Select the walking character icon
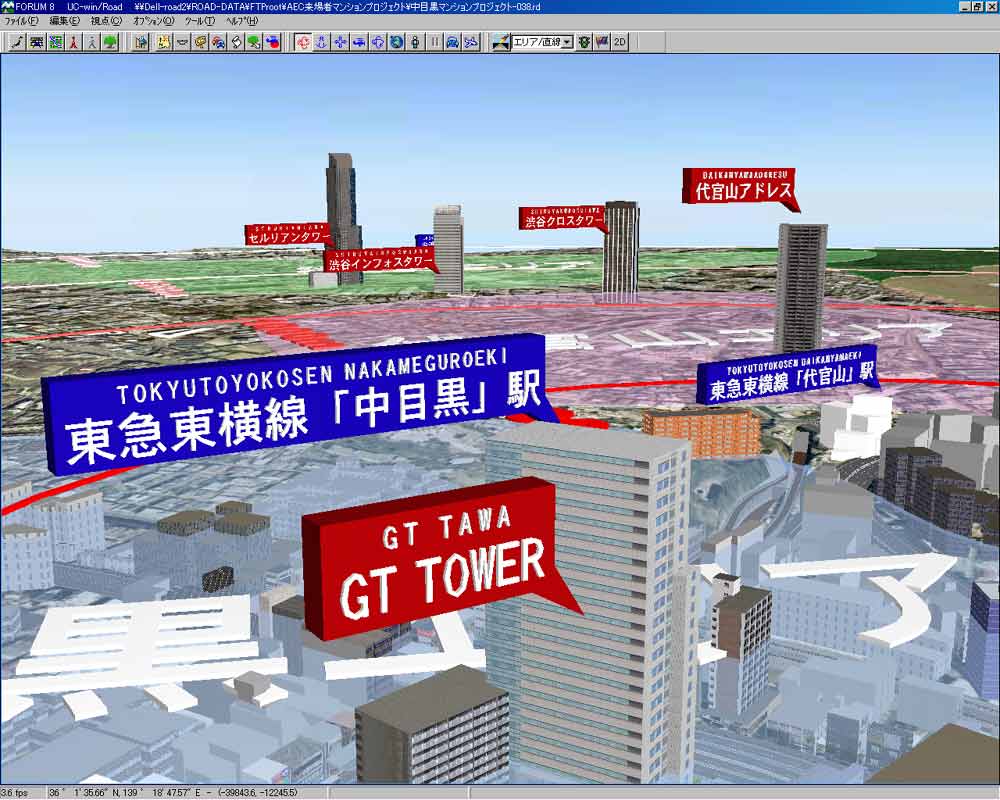Screen dimensions: 1000x800 pyautogui.click(x=92, y=43)
